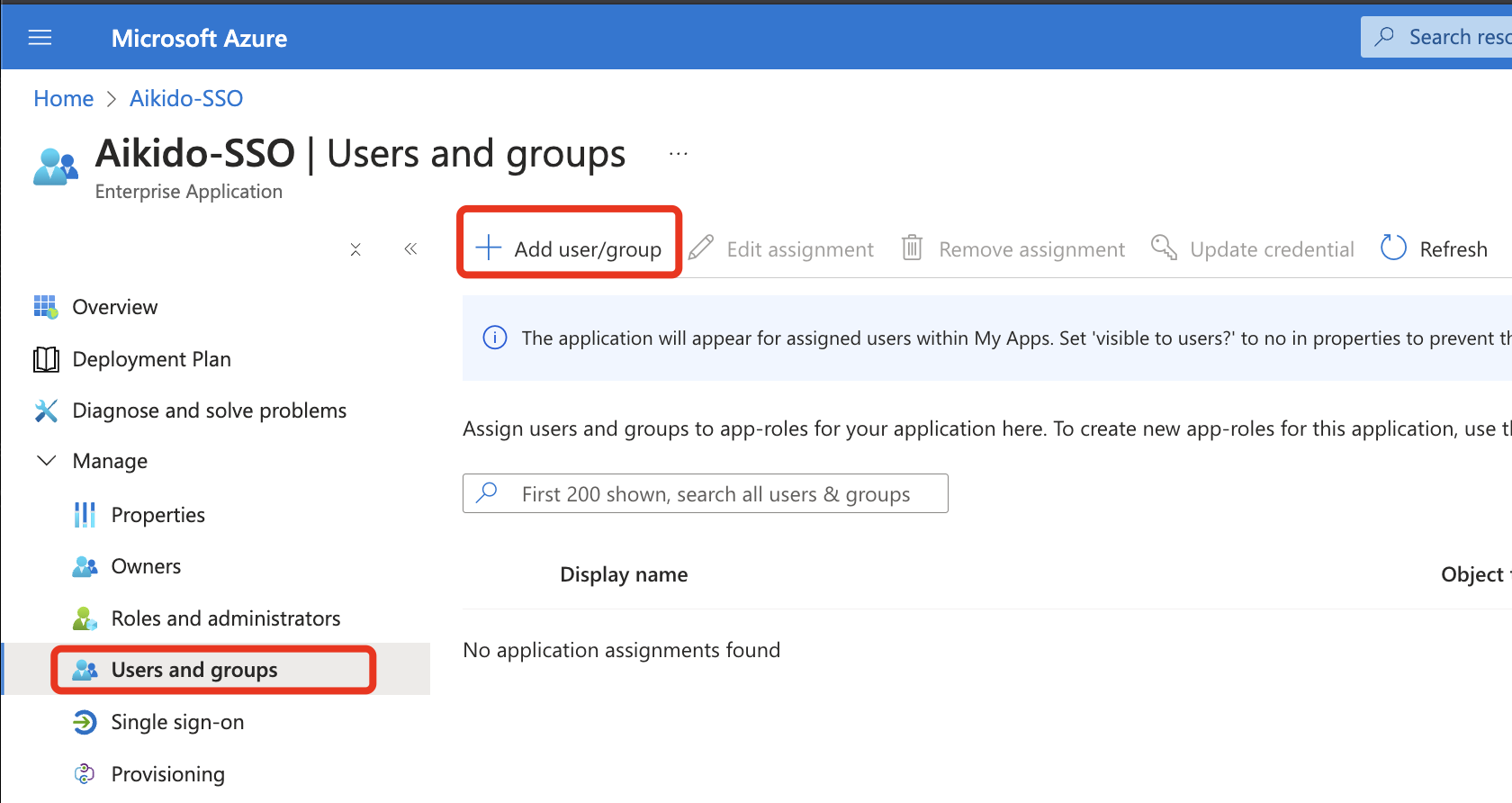Click the info icon in the banner
The width and height of the screenshot is (1512, 803).
coord(495,338)
